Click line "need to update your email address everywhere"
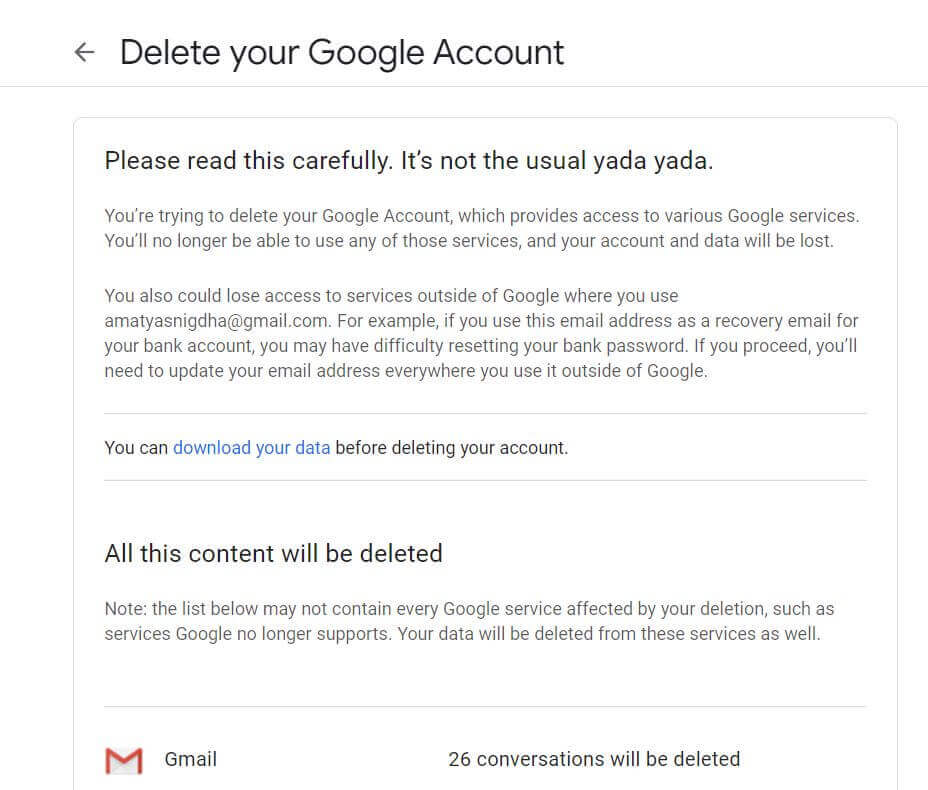 406,371
